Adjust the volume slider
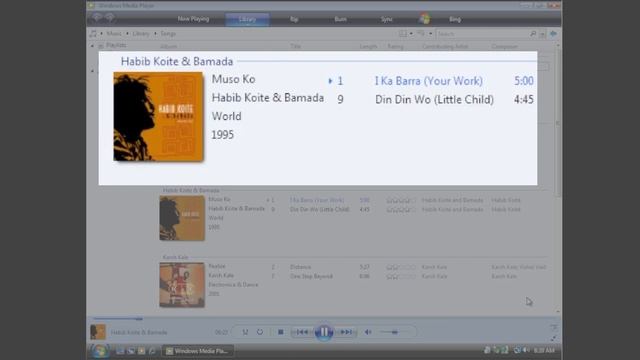Viewport: 640px width, 360px height. coord(393,332)
